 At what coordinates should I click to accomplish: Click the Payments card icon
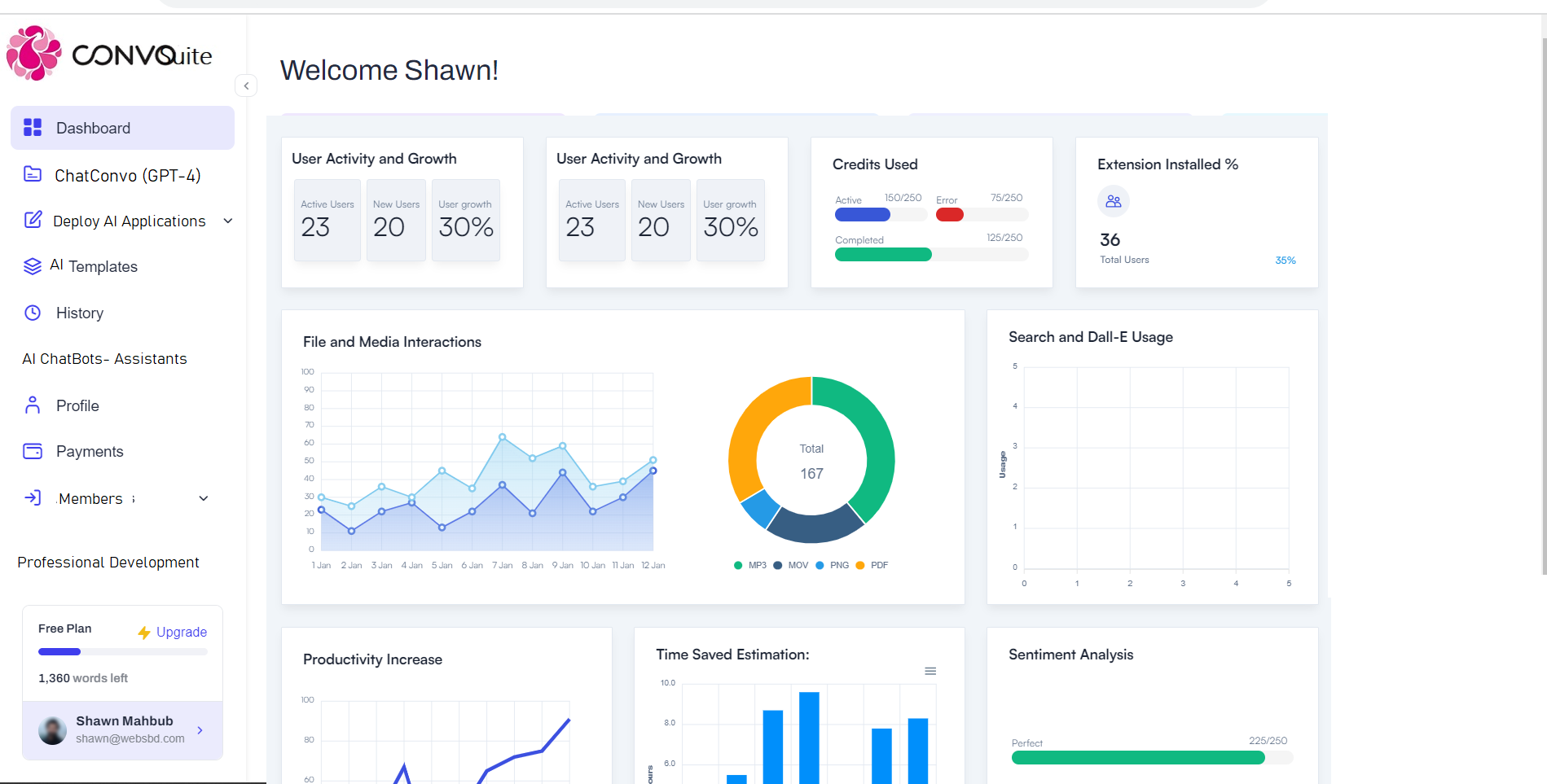click(33, 451)
